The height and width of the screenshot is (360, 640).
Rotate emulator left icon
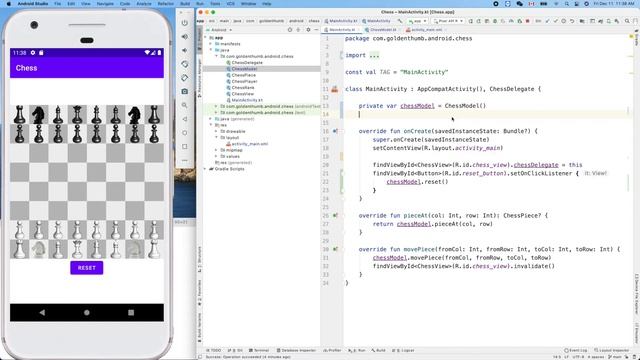click(184, 64)
